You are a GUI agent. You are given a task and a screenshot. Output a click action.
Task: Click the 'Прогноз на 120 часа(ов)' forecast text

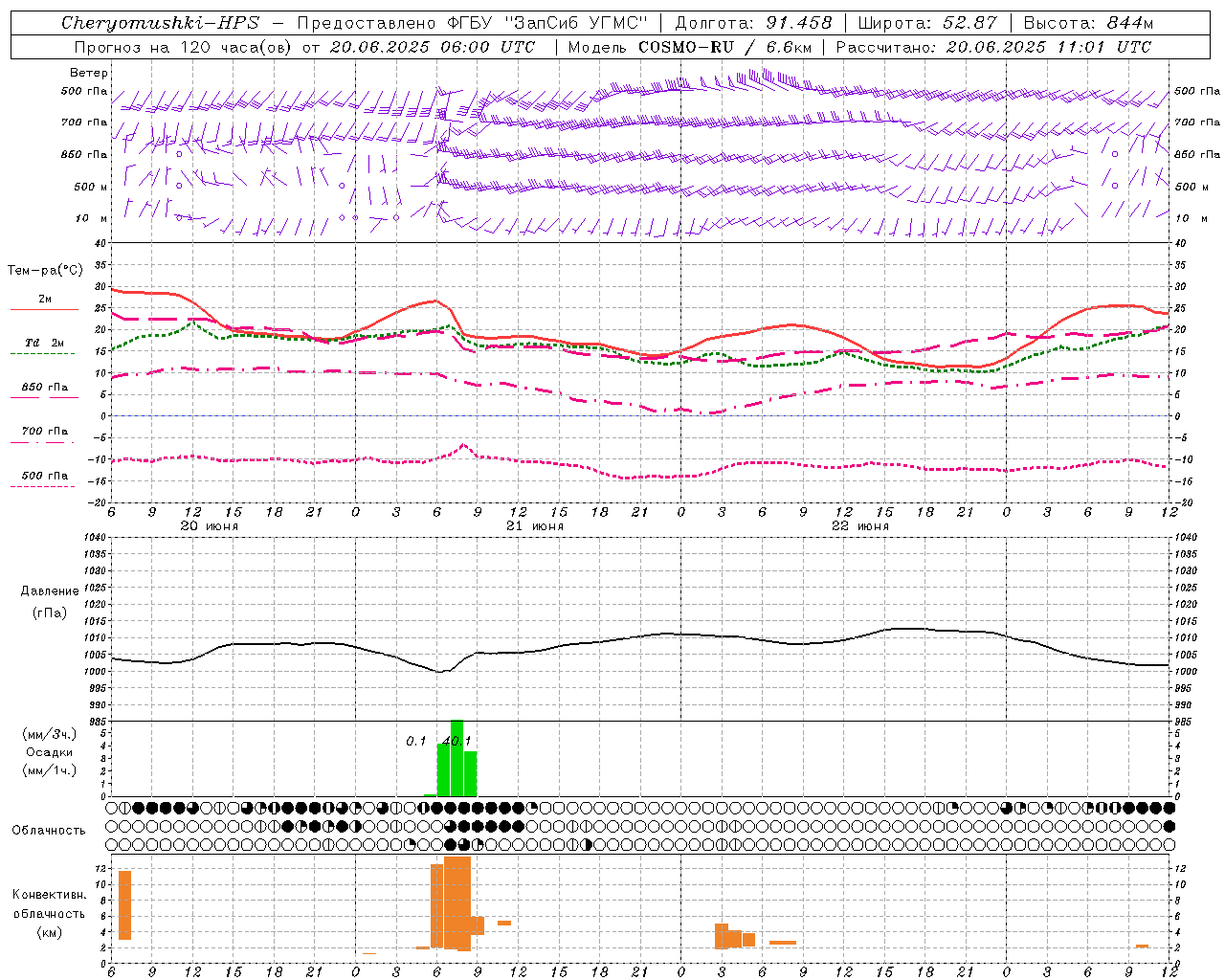tap(184, 47)
